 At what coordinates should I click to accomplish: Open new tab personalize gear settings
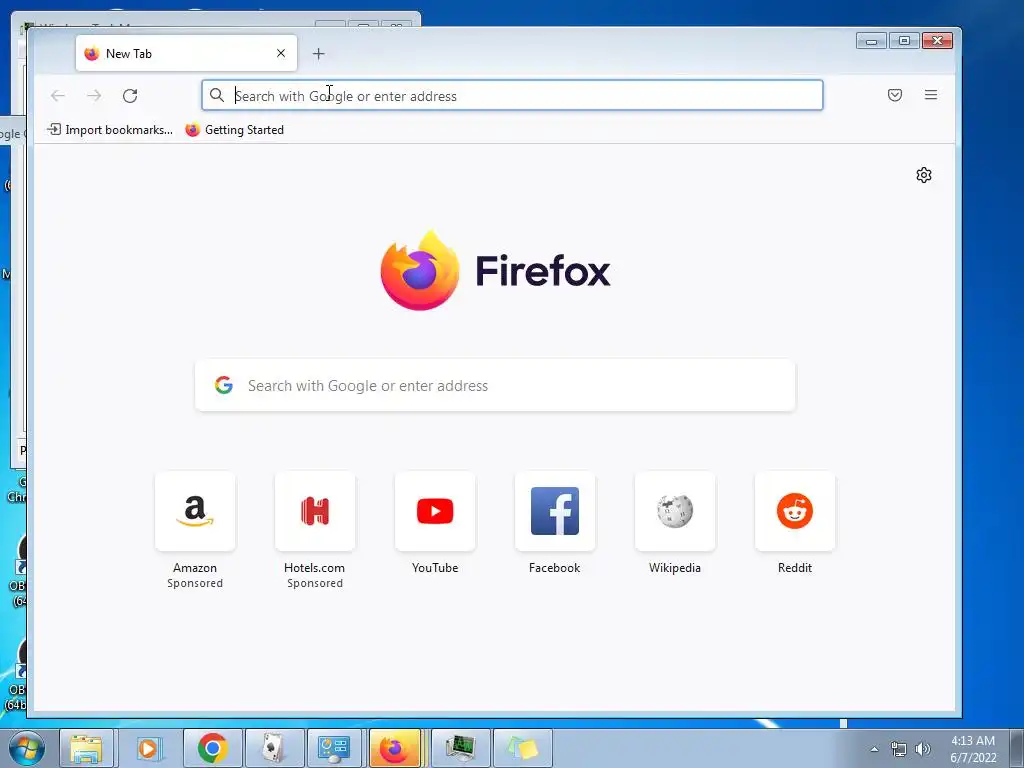tap(923, 175)
